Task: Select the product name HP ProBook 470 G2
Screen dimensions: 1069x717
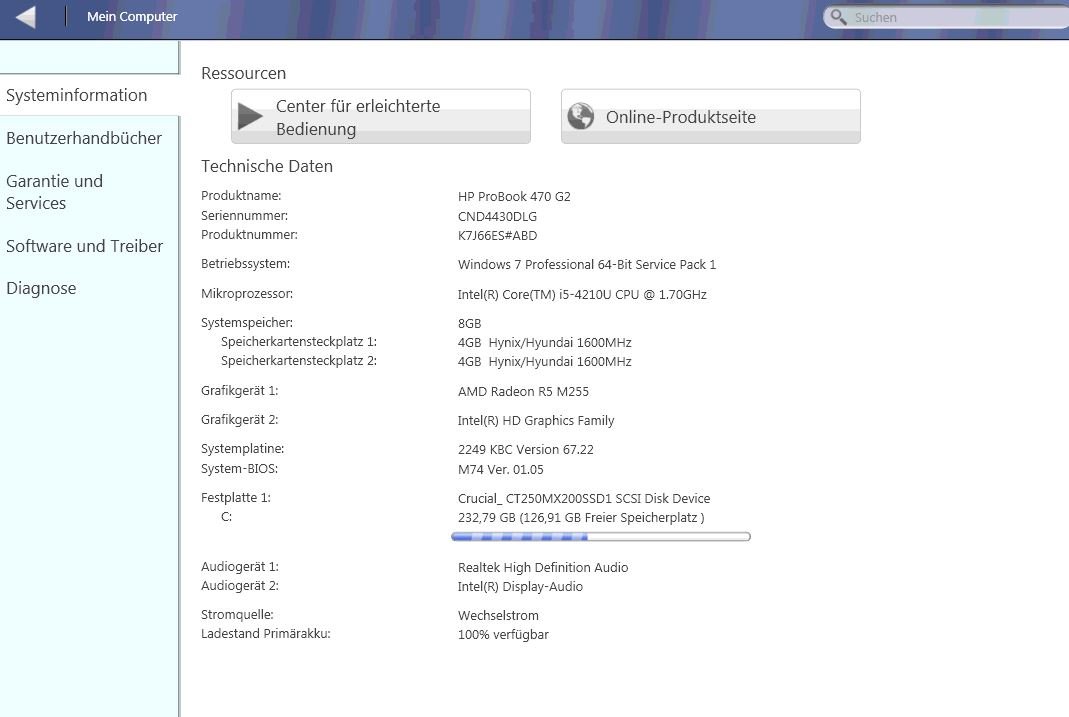Action: (514, 197)
